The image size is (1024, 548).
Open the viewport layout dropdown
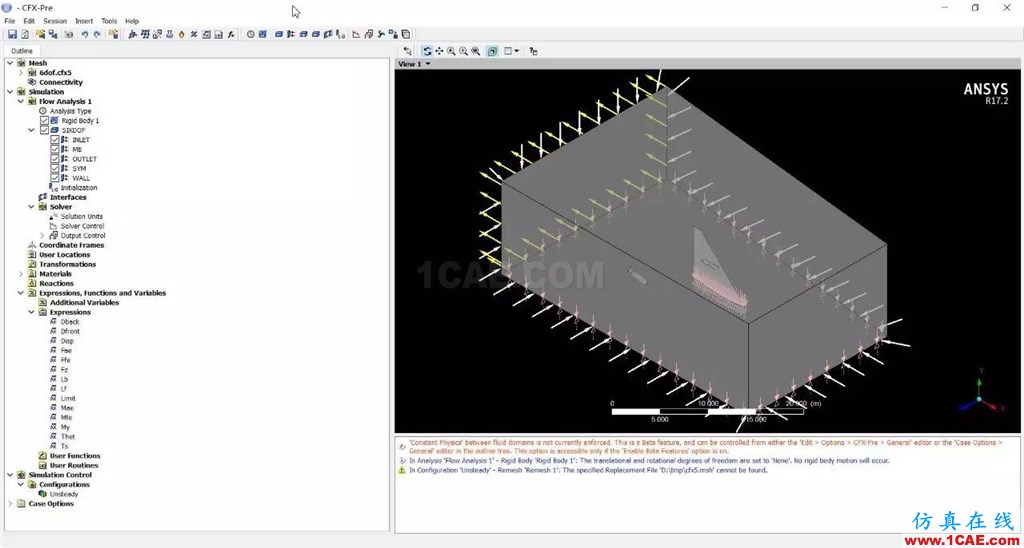pos(517,51)
